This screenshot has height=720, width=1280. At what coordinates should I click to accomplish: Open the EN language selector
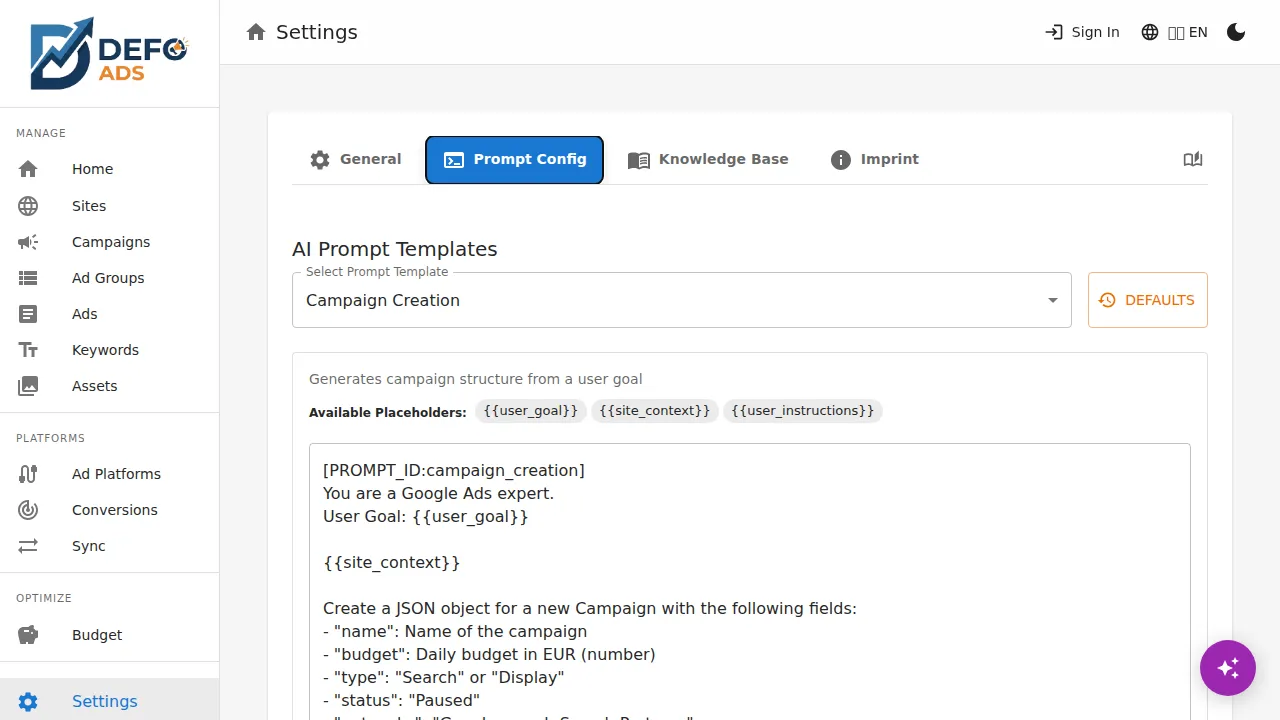pos(1174,32)
